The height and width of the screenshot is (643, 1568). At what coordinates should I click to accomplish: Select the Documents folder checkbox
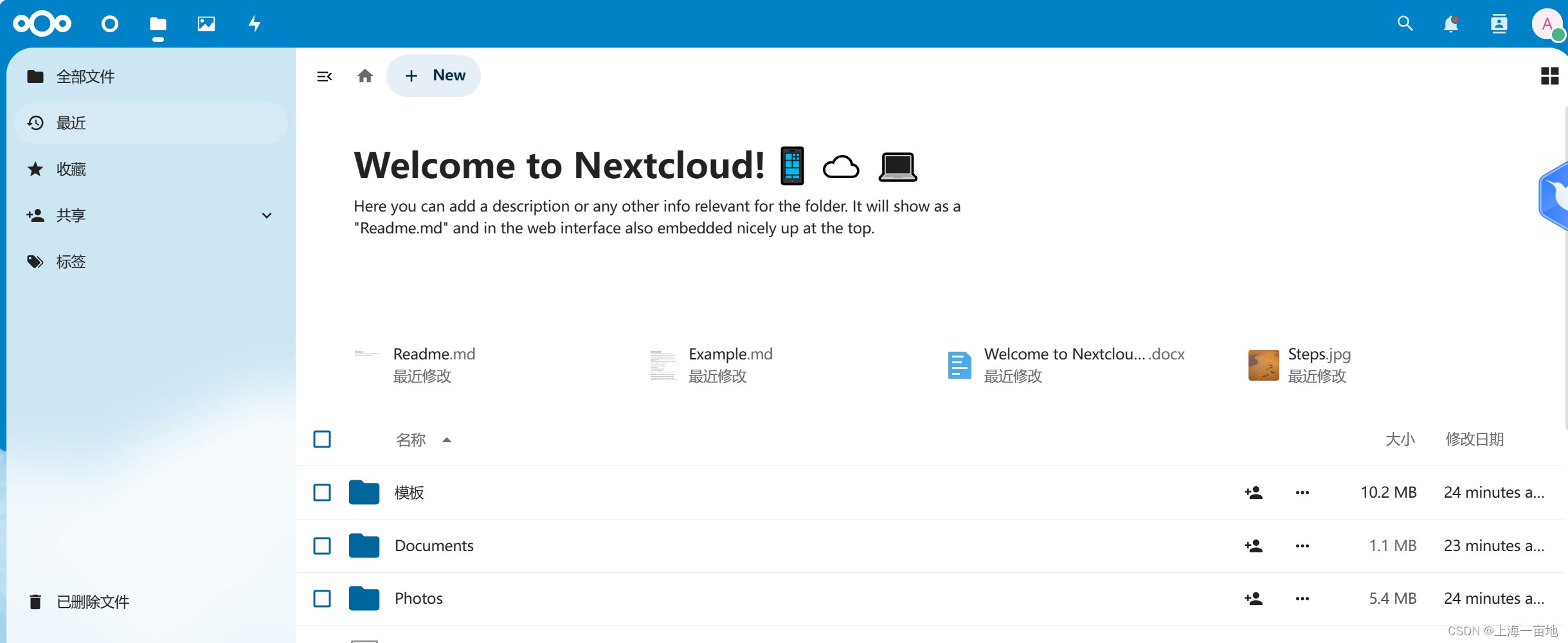click(x=322, y=546)
